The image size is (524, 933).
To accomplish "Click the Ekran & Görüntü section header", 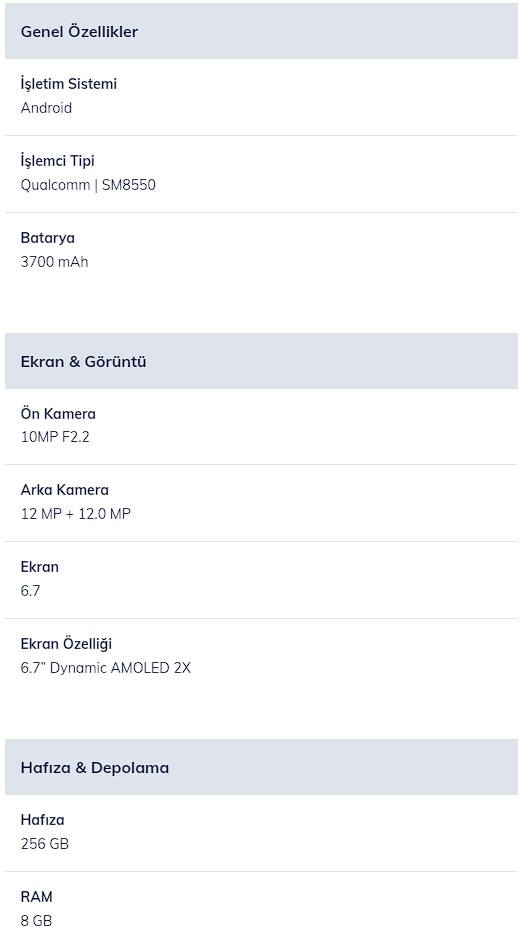I will pyautogui.click(x=261, y=361).
